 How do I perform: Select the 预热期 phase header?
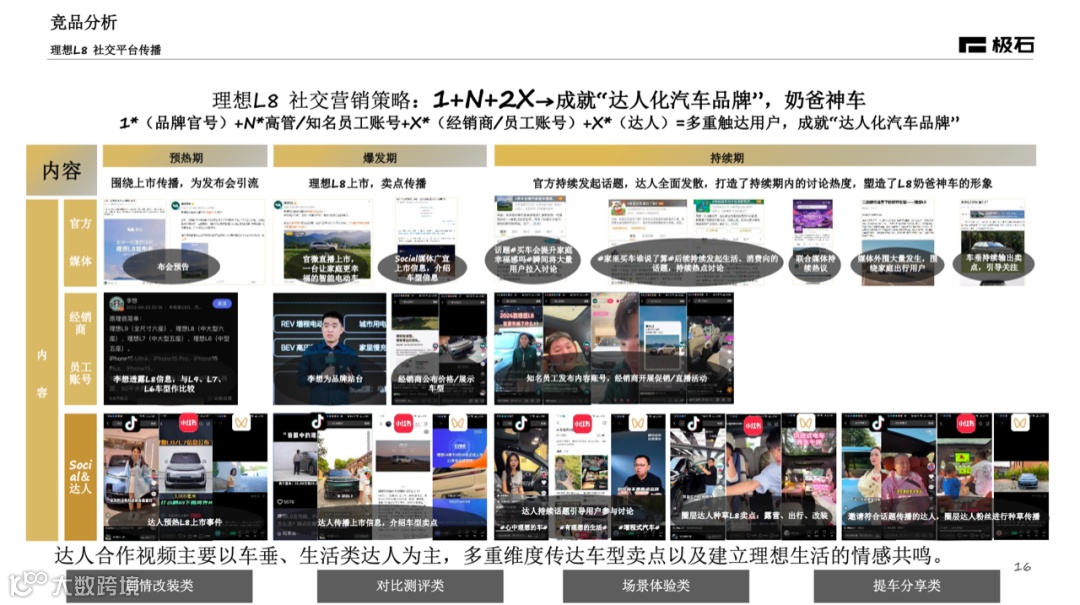coord(185,156)
